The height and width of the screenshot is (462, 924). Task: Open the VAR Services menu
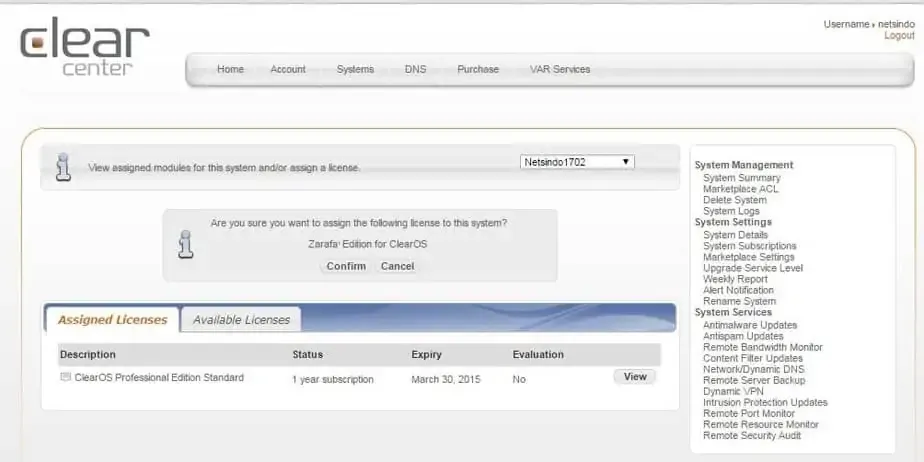(x=560, y=70)
